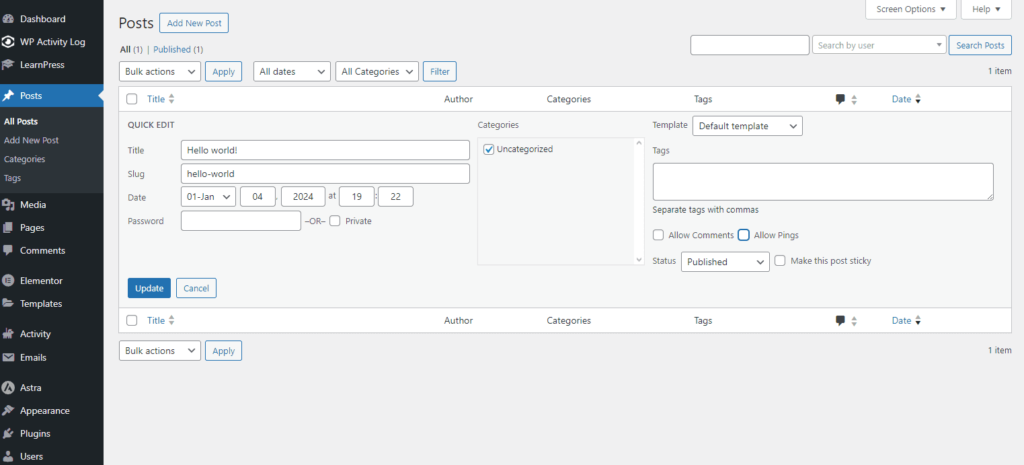The height and width of the screenshot is (465, 1024).
Task: Open LearnPress via its sidebar icon
Action: [9, 65]
